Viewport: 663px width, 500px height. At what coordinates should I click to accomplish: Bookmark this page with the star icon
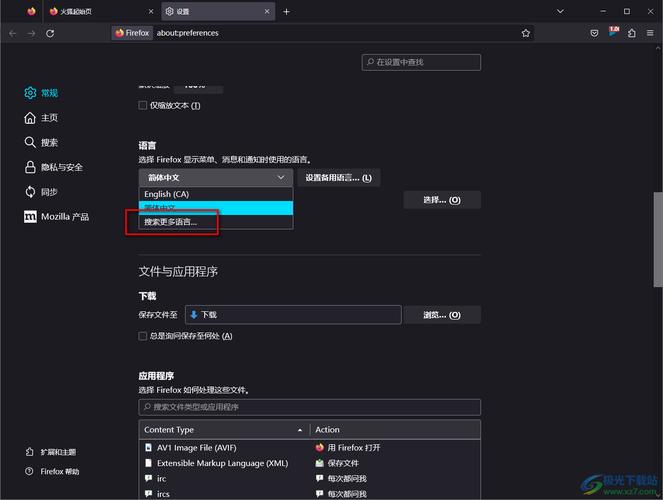point(526,33)
